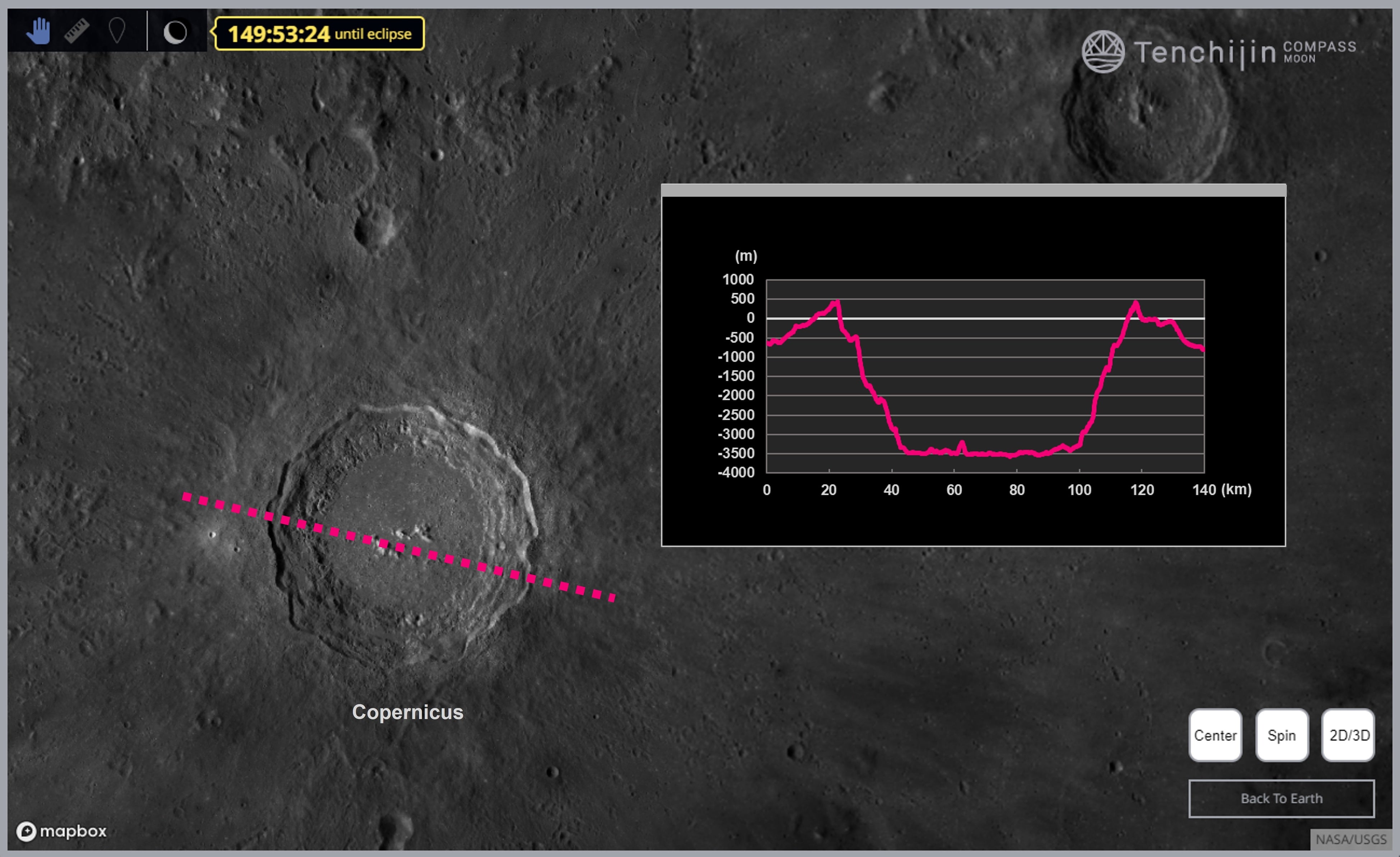Click the Copernicus crater label
The image size is (1400, 857).
[x=407, y=712]
